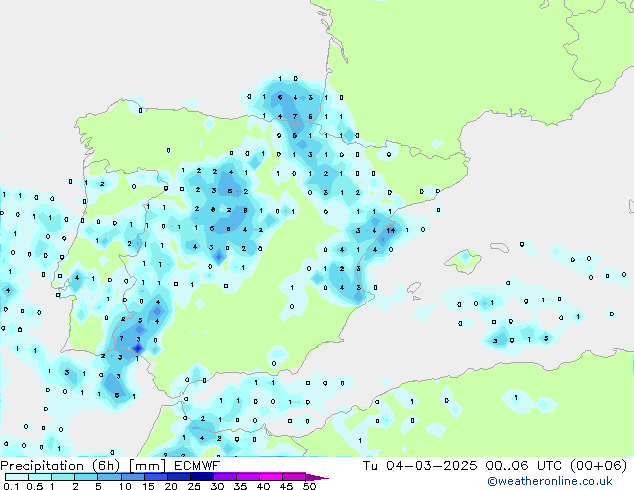Image resolution: width=634 pixels, height=490 pixels.
Task: Click the '00..06 UTC' time range text
Action: pyautogui.click(x=524, y=466)
